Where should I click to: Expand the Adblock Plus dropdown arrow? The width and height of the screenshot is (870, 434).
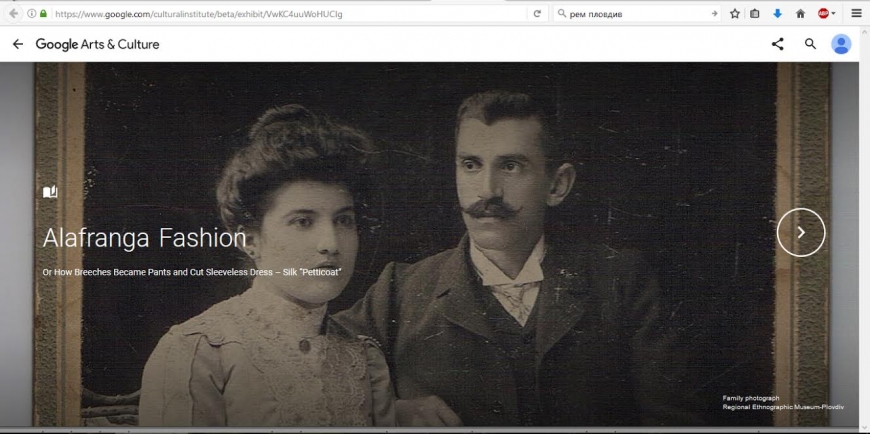pos(834,13)
